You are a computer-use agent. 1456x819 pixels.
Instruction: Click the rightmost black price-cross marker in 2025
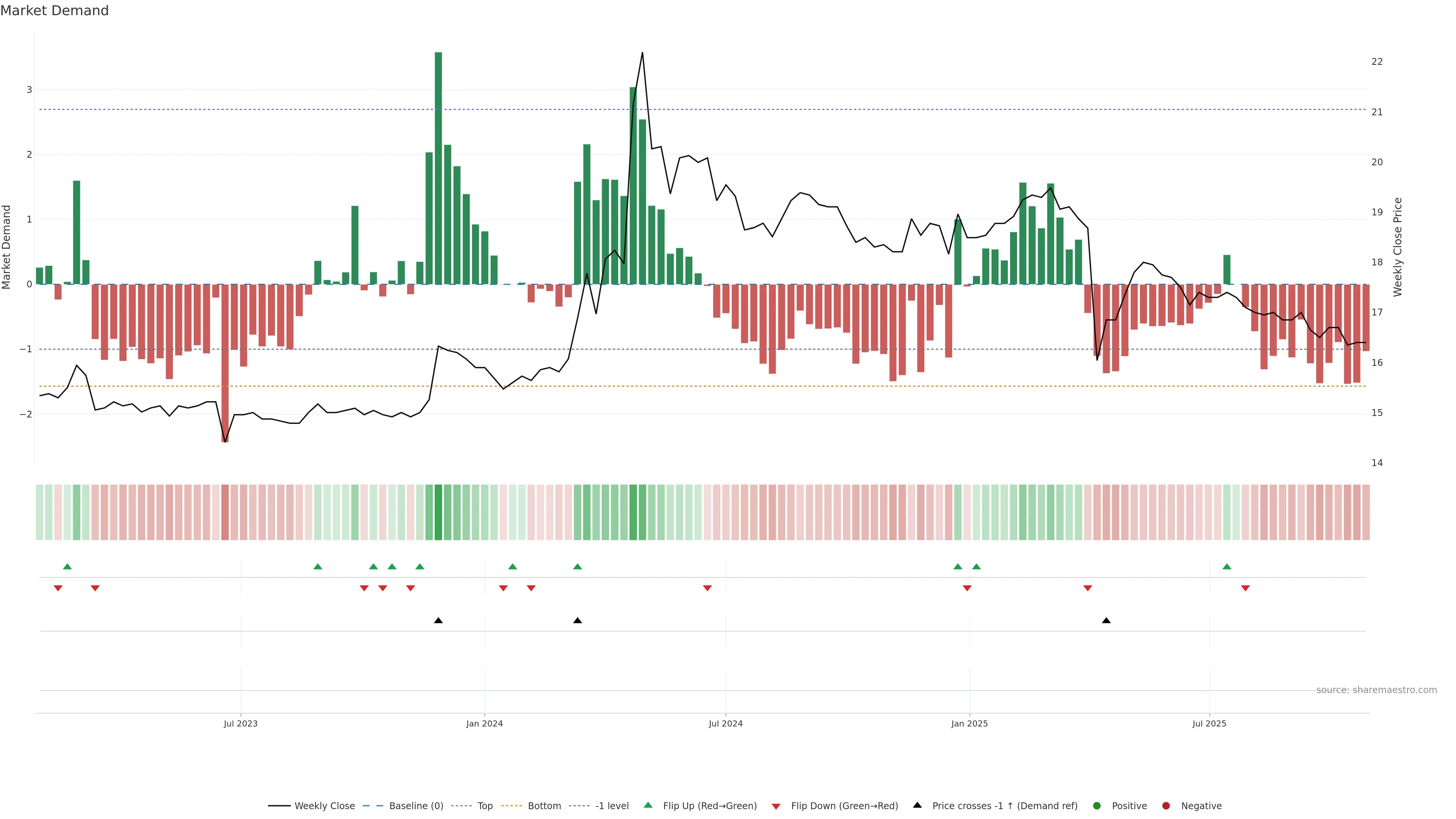click(1106, 621)
